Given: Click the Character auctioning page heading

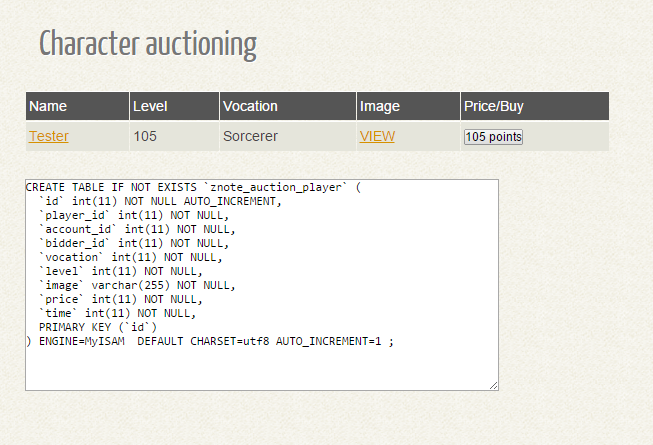Looking at the screenshot, I should coord(148,44).
